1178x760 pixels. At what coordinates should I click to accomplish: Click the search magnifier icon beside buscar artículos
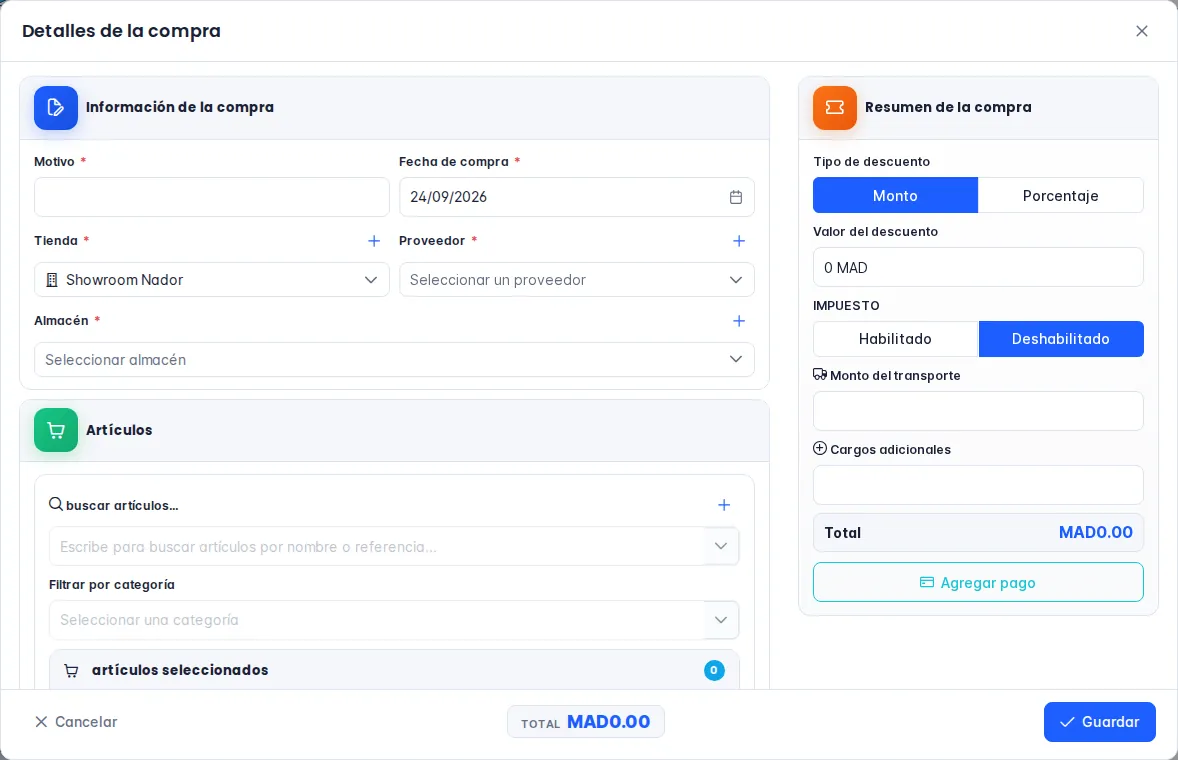(x=56, y=504)
